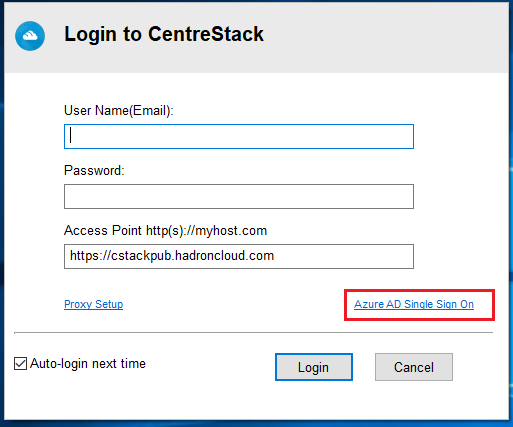Submit credentials with the Login button

(314, 367)
